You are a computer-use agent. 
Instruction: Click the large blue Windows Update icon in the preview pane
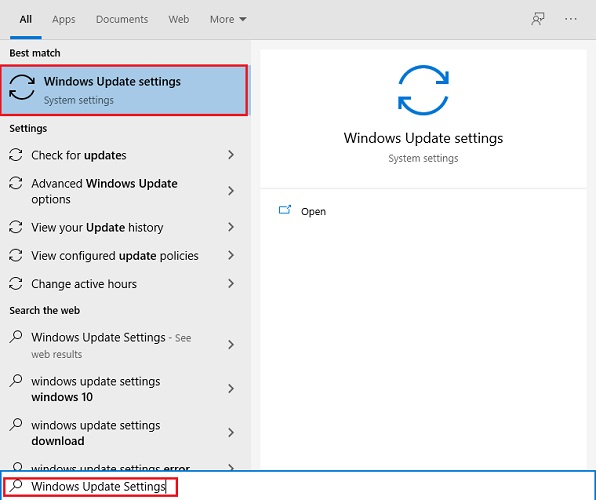423,90
